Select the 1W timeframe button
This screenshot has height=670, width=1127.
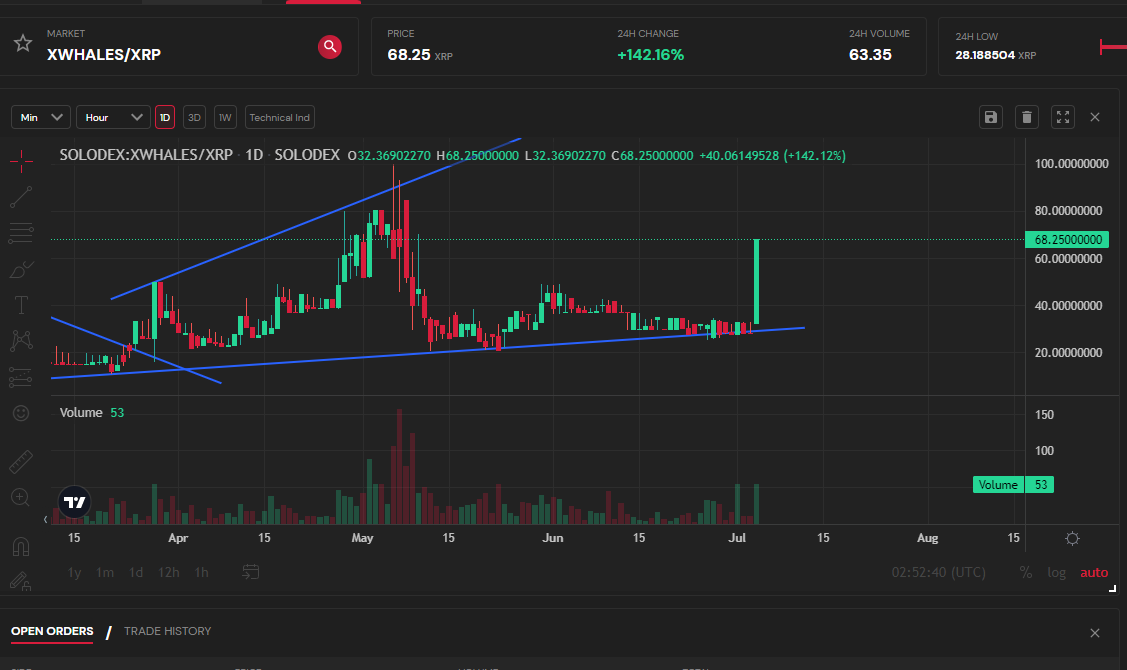[225, 117]
